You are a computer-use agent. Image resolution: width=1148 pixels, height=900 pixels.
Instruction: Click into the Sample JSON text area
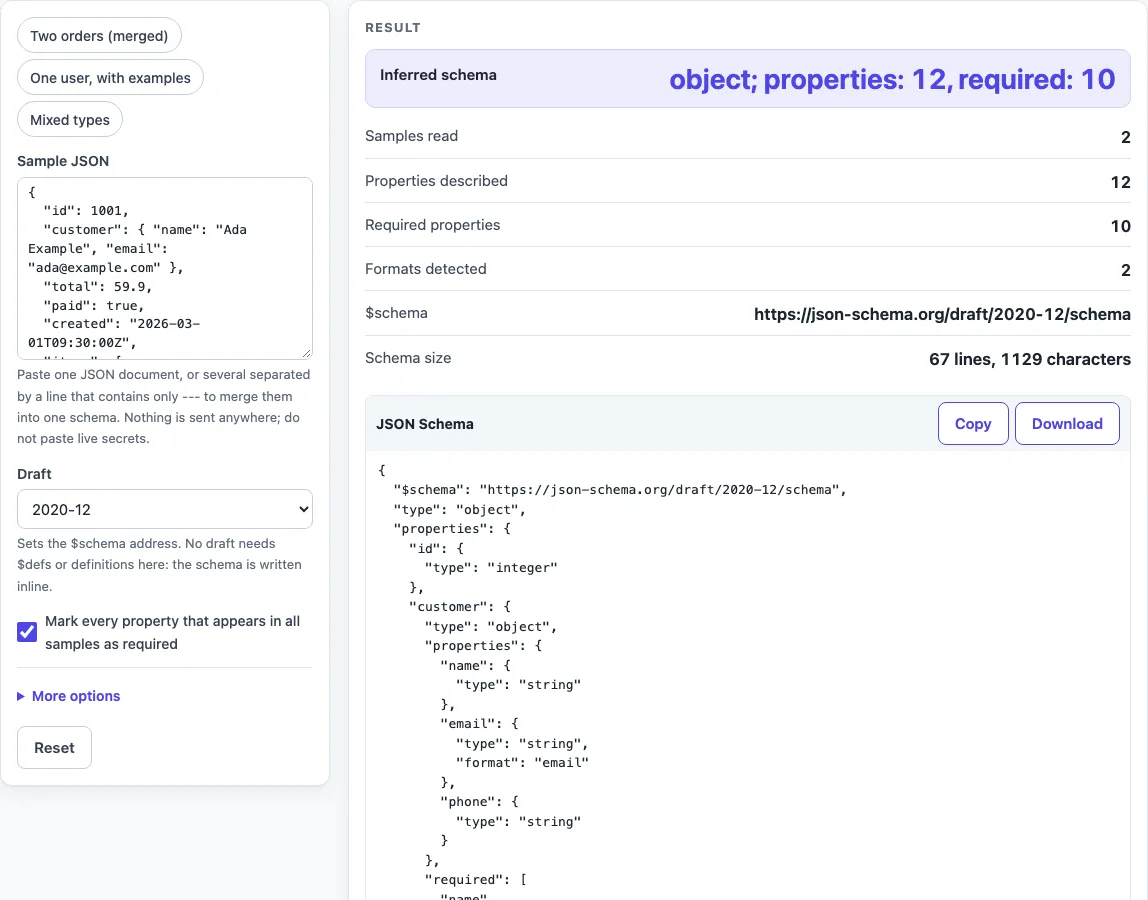(165, 268)
